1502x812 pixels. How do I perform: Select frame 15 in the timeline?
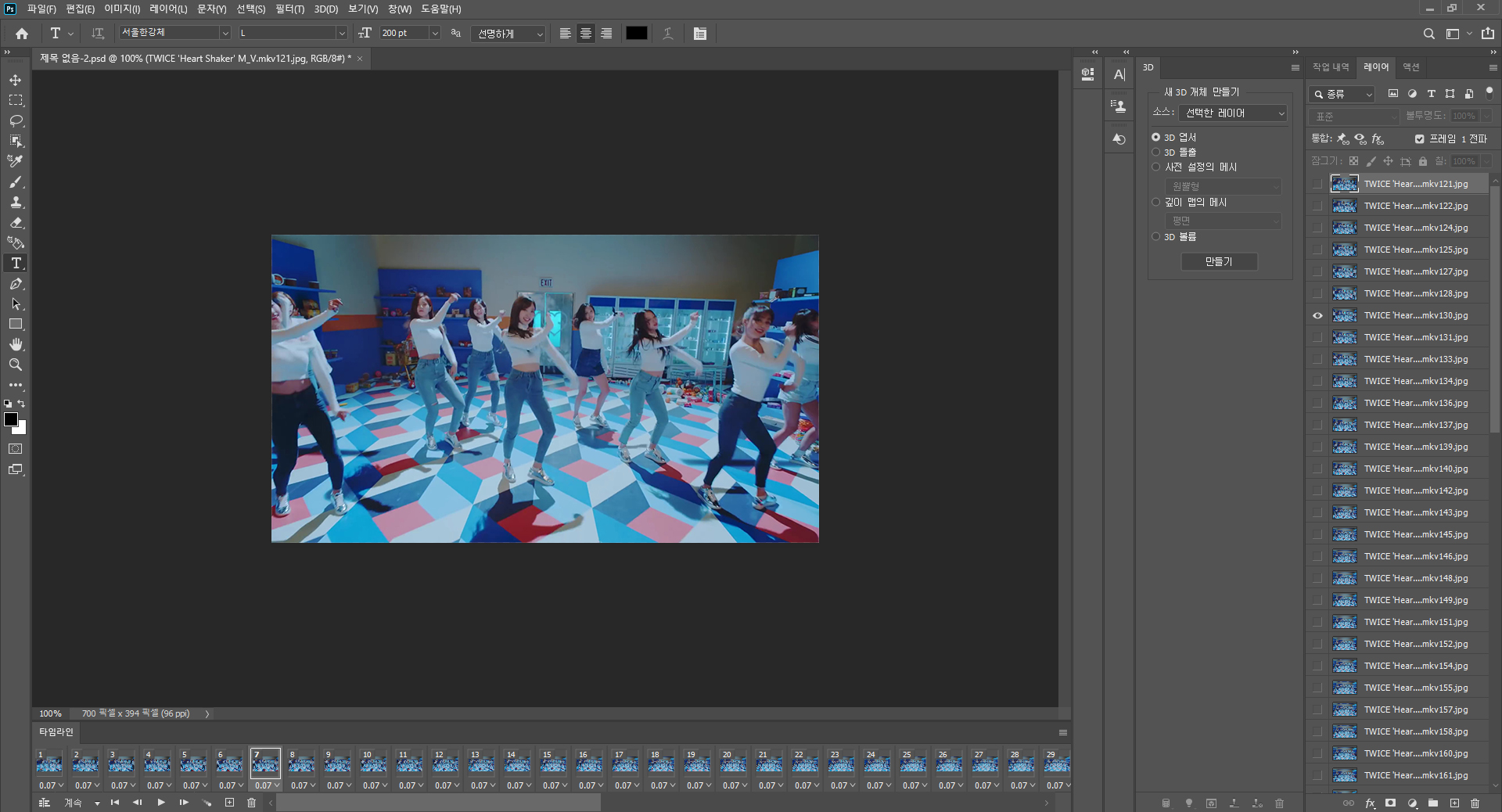(552, 762)
